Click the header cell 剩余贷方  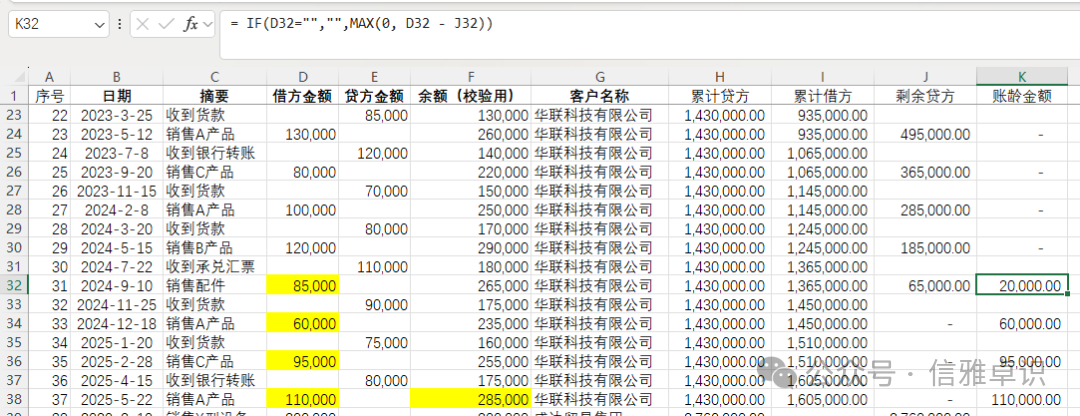tap(925, 95)
